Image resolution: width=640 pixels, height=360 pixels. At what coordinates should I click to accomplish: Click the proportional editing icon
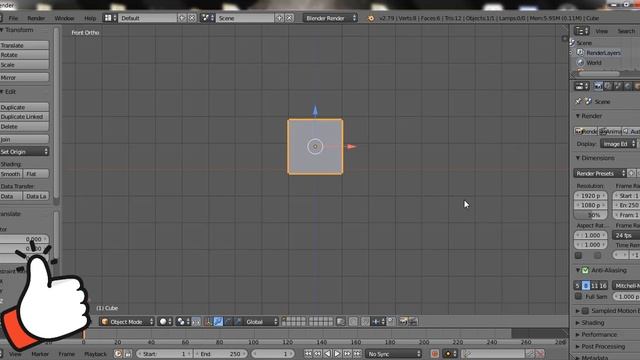(x=353, y=322)
